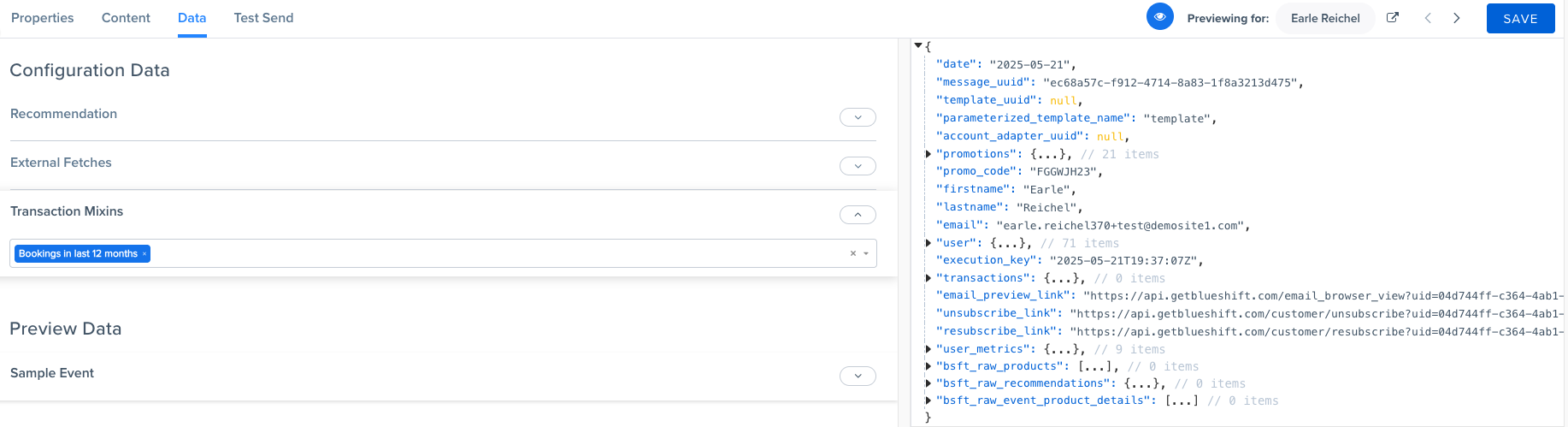Remove Bookings in last 12 months tag
Screen dimensions: 1568x427
coord(144,254)
